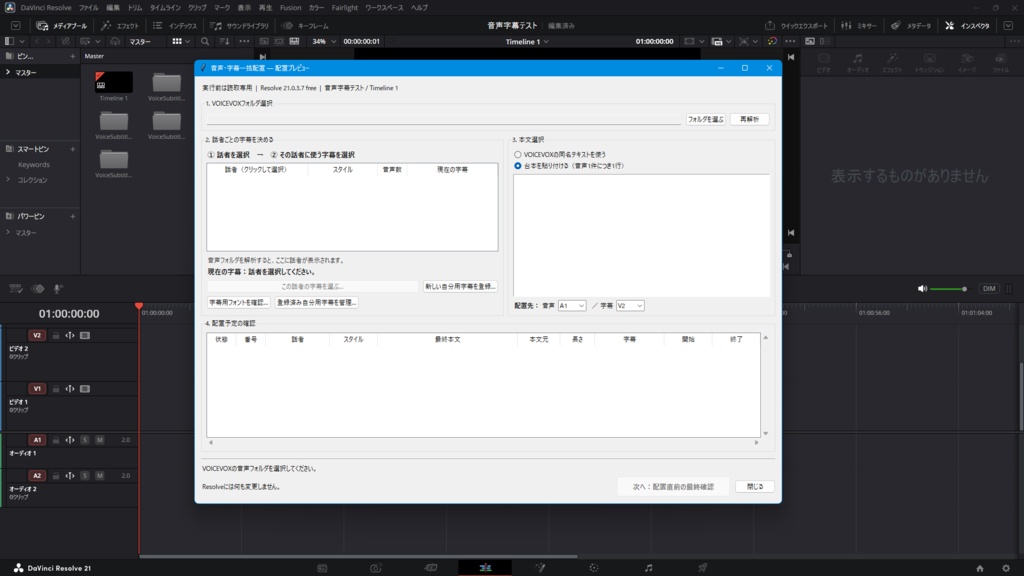Image resolution: width=1024 pixels, height=576 pixels.
Task: Open the Fairlight page music note icon
Action: click(648, 568)
